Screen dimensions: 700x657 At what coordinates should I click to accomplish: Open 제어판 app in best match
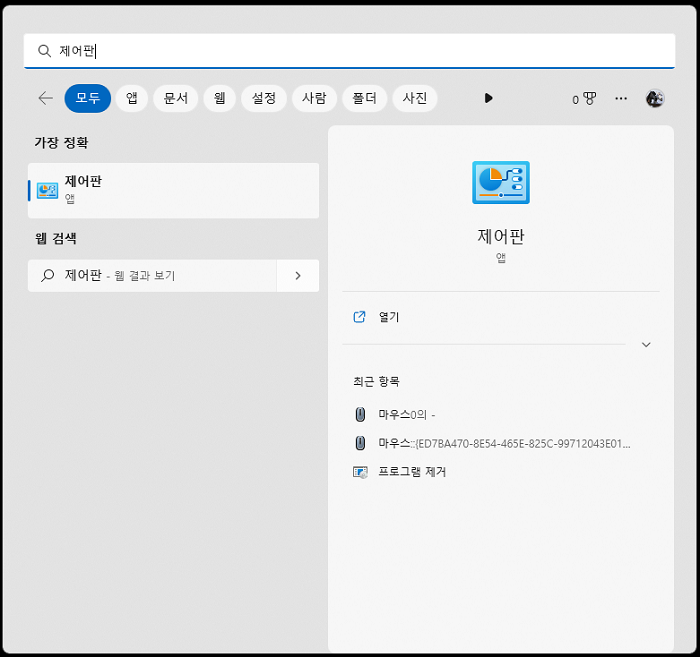pos(173,191)
